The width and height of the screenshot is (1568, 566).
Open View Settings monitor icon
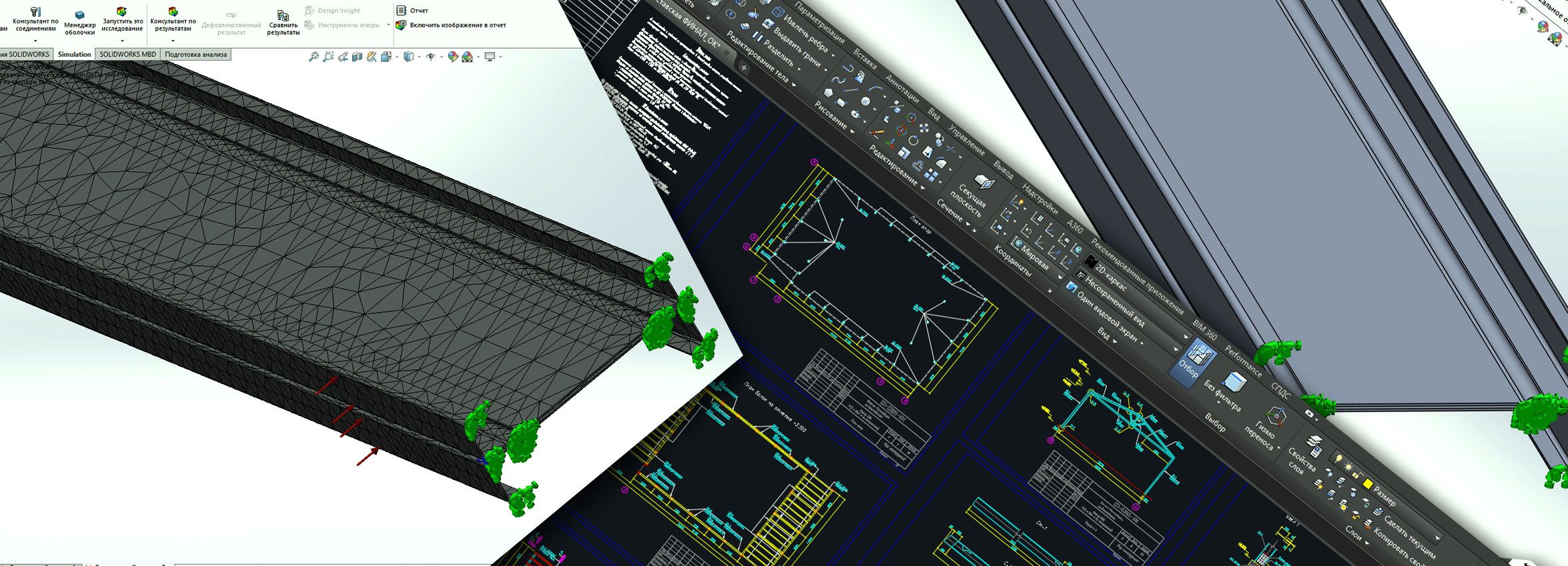coord(490,57)
